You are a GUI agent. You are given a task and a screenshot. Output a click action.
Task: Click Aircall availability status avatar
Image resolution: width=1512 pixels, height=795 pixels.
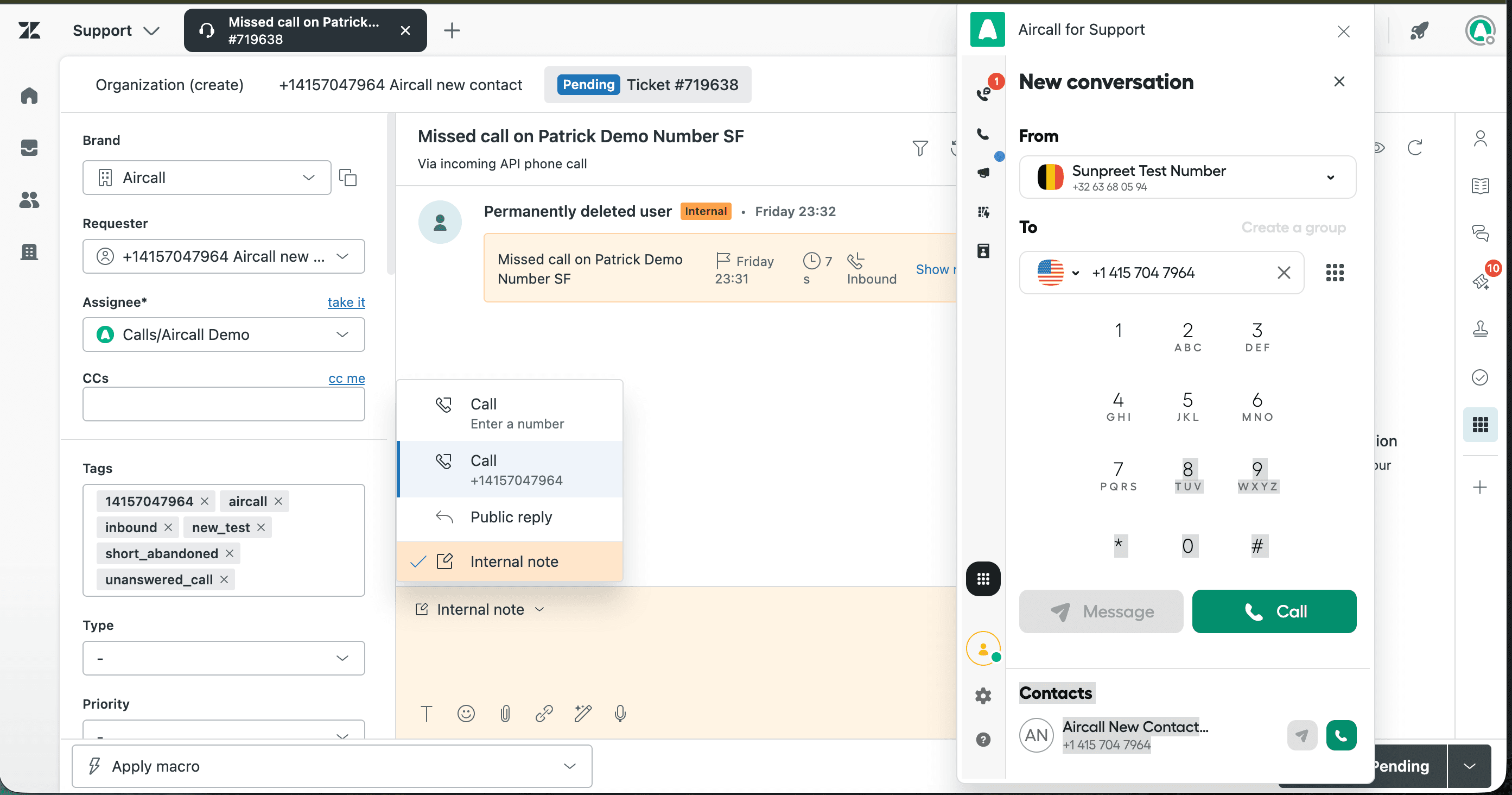(x=983, y=648)
